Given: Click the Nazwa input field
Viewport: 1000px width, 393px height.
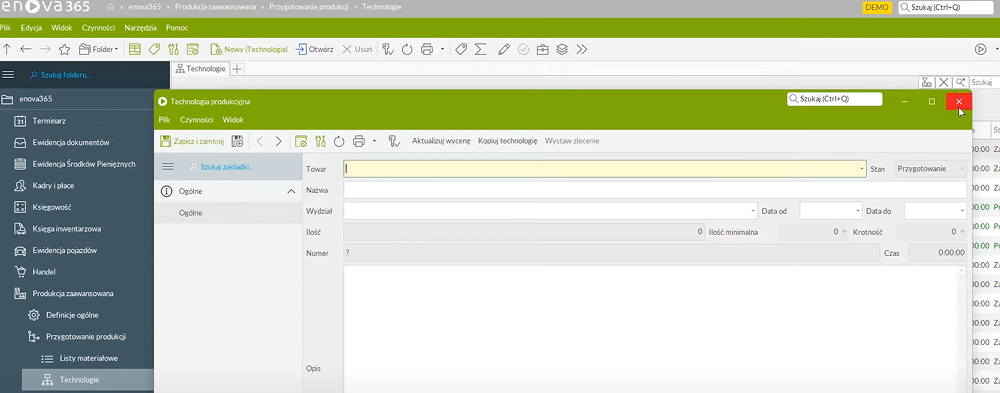Looking at the screenshot, I should 655,190.
